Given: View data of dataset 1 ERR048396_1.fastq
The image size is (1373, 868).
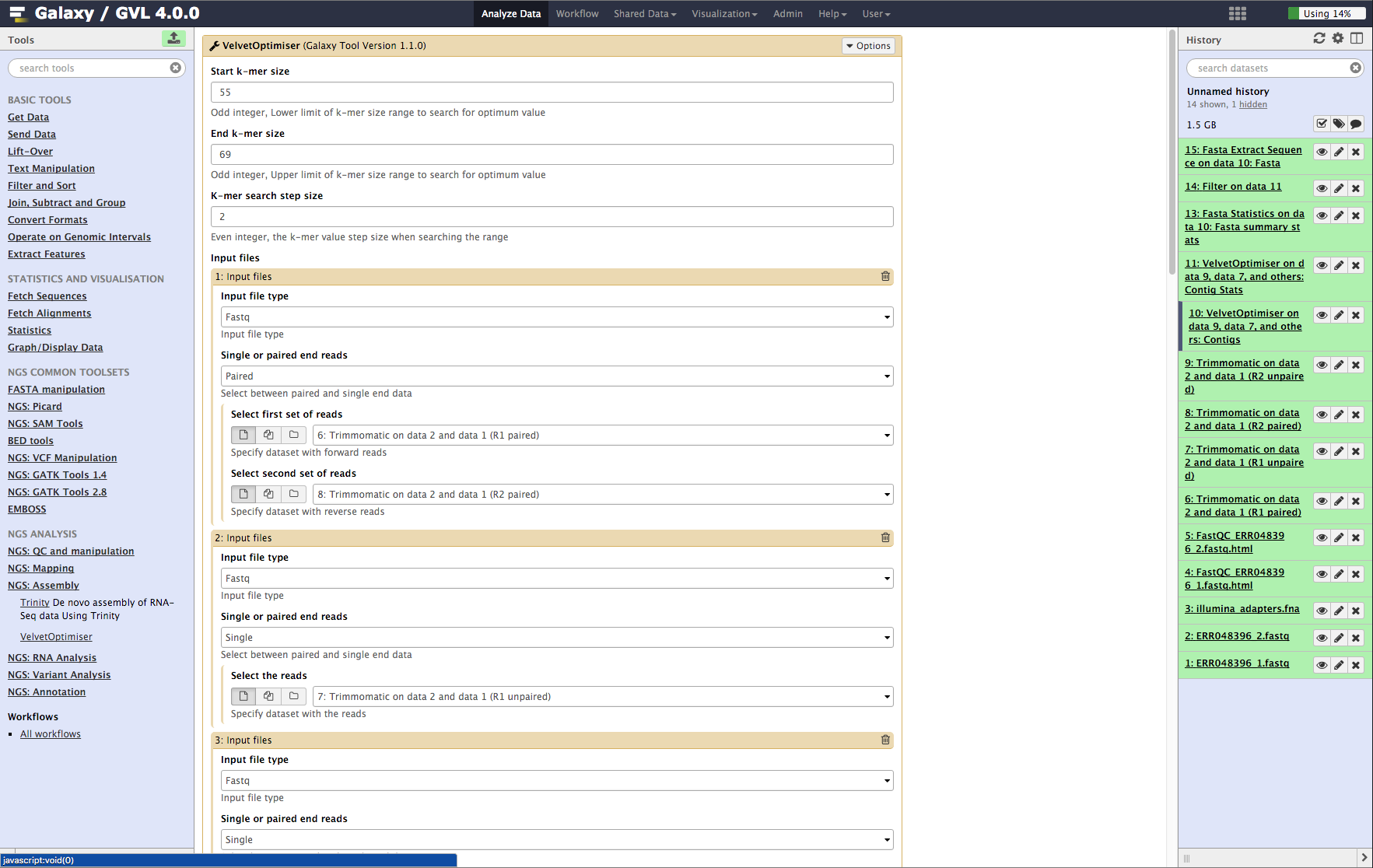Looking at the screenshot, I should tap(1322, 665).
